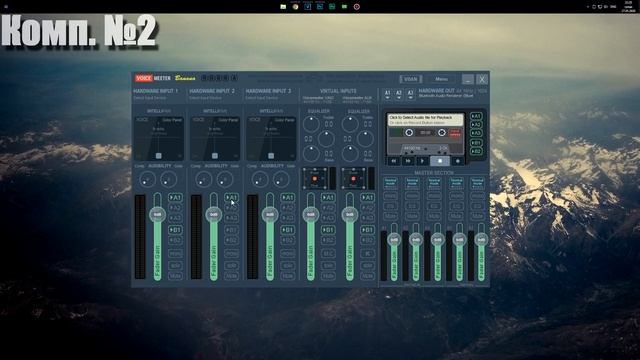This screenshot has height=360, width=640.
Task: Click the rewind button on cassette player
Action: tap(394, 161)
